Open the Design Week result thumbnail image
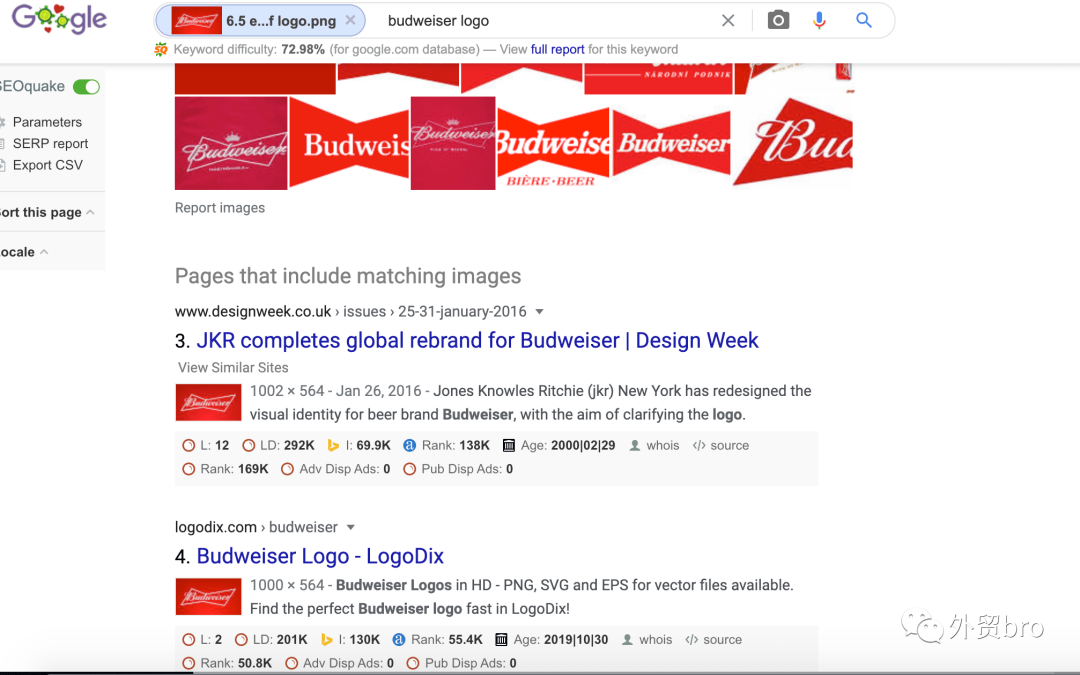1080x675 pixels. pos(208,402)
